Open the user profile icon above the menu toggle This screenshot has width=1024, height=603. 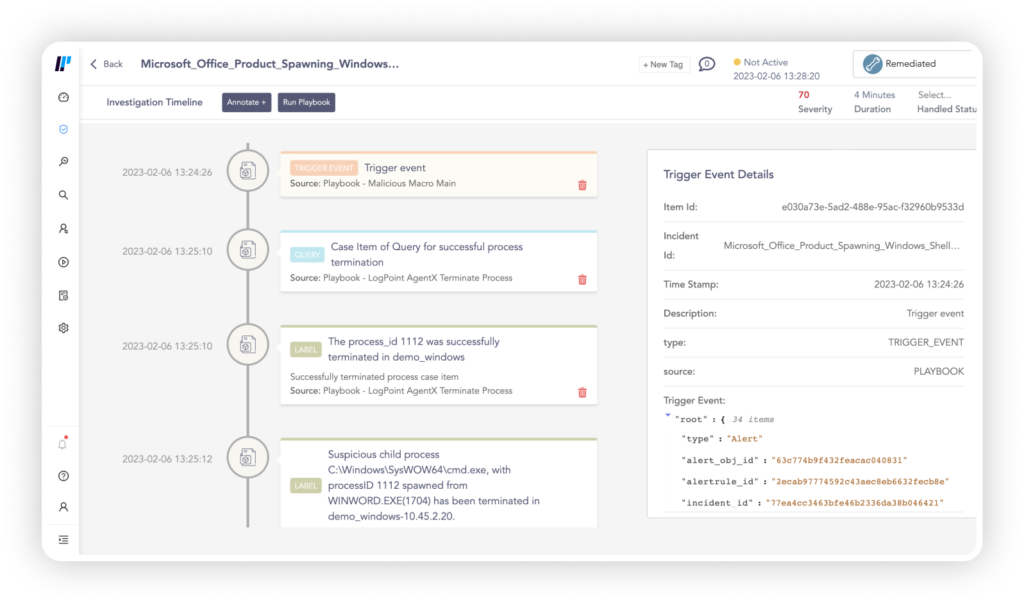[x=63, y=507]
